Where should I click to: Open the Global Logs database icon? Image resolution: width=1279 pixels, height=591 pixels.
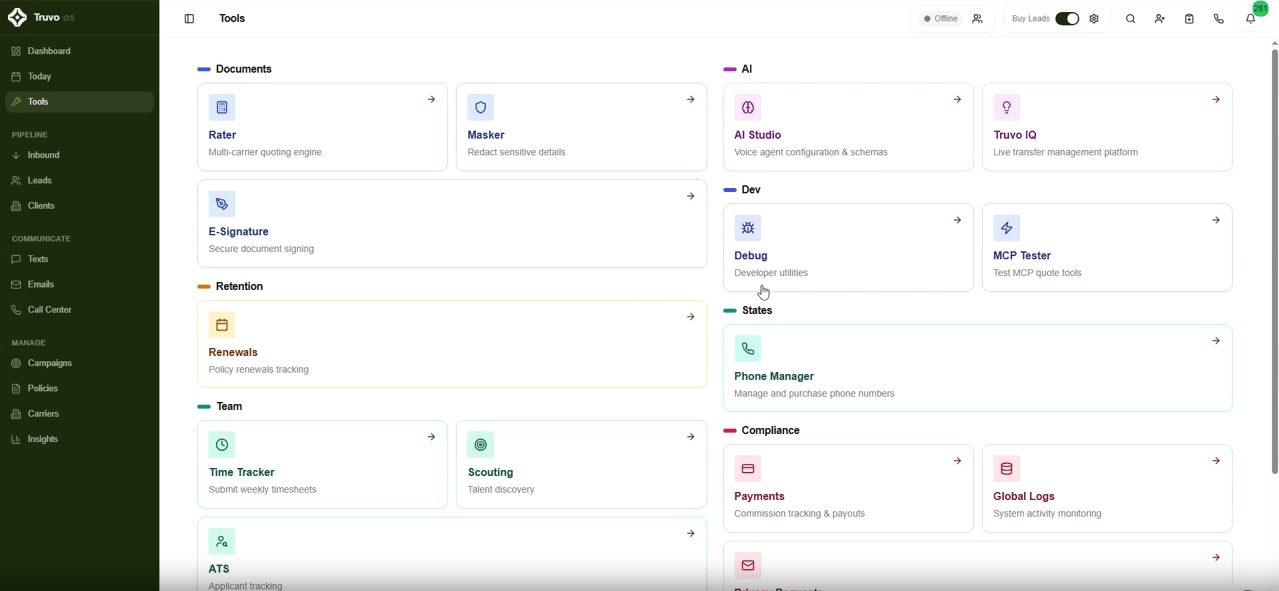(x=1007, y=469)
